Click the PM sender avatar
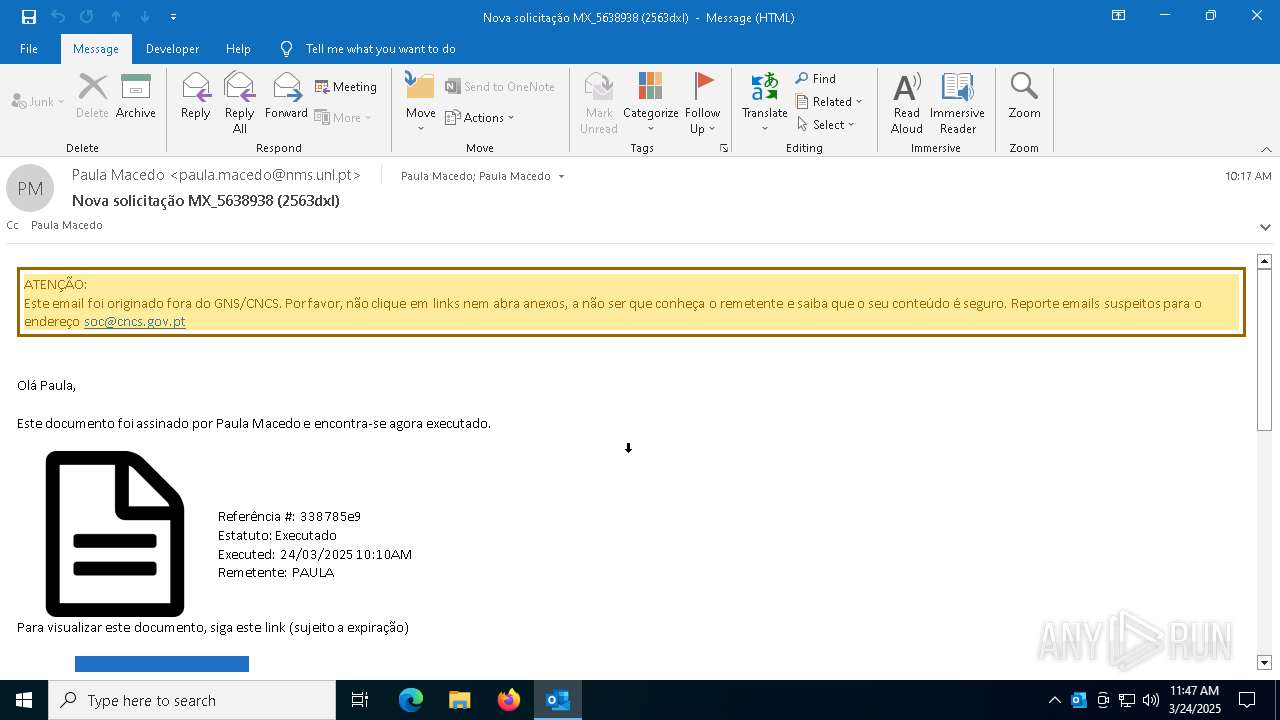 point(30,188)
